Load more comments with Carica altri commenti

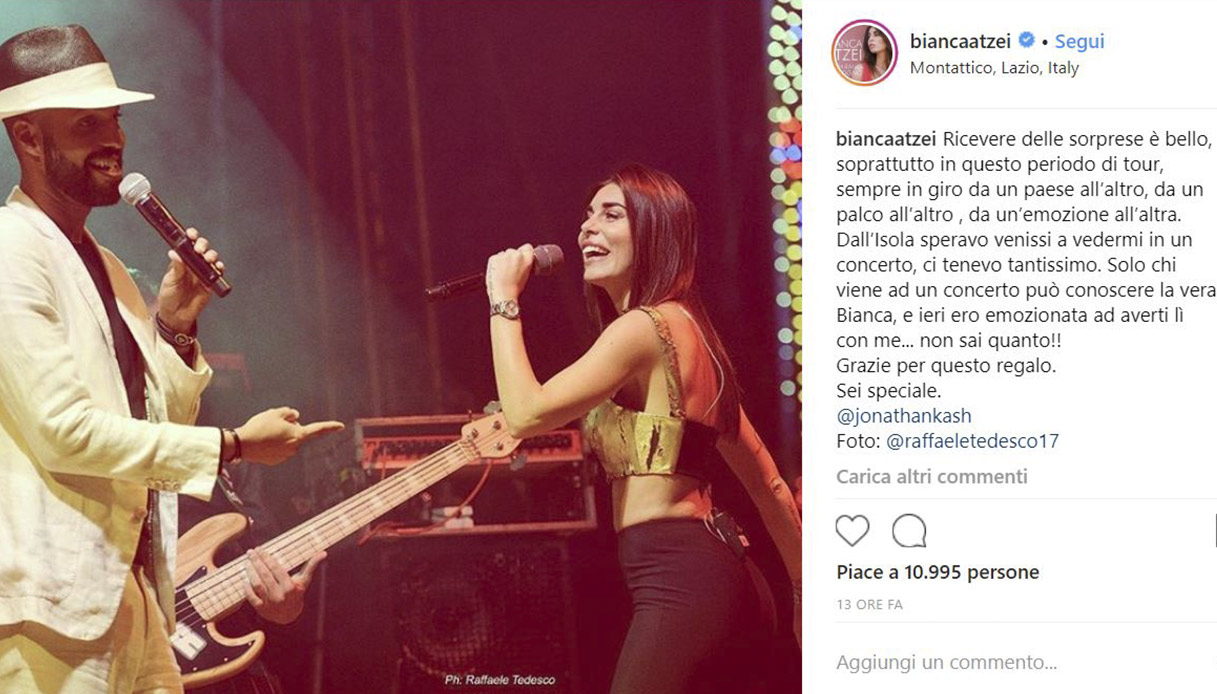932,477
